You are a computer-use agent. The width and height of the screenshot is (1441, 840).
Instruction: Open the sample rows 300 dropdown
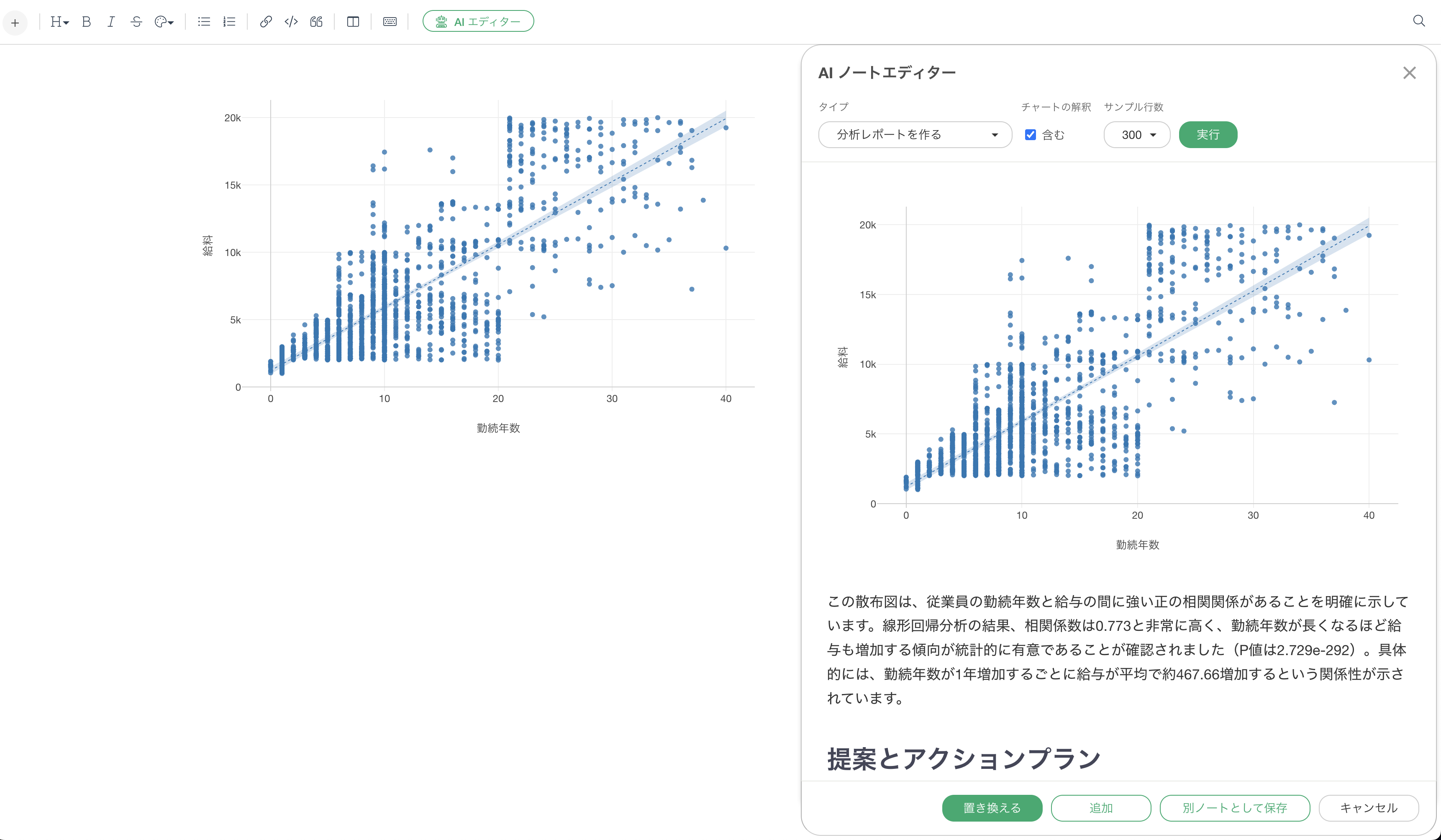coord(1137,135)
